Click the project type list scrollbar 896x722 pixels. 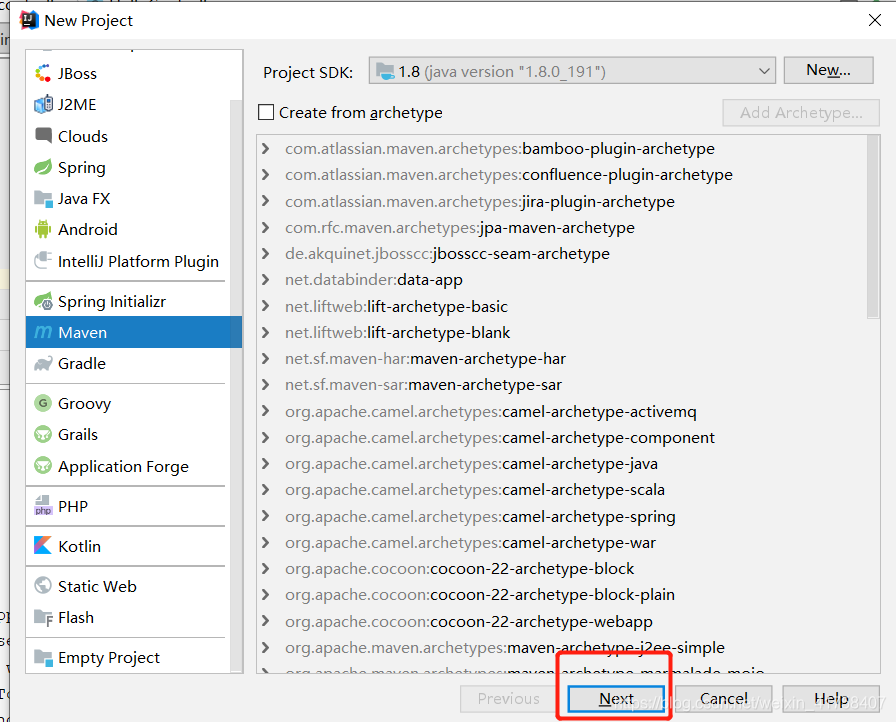[236, 386]
